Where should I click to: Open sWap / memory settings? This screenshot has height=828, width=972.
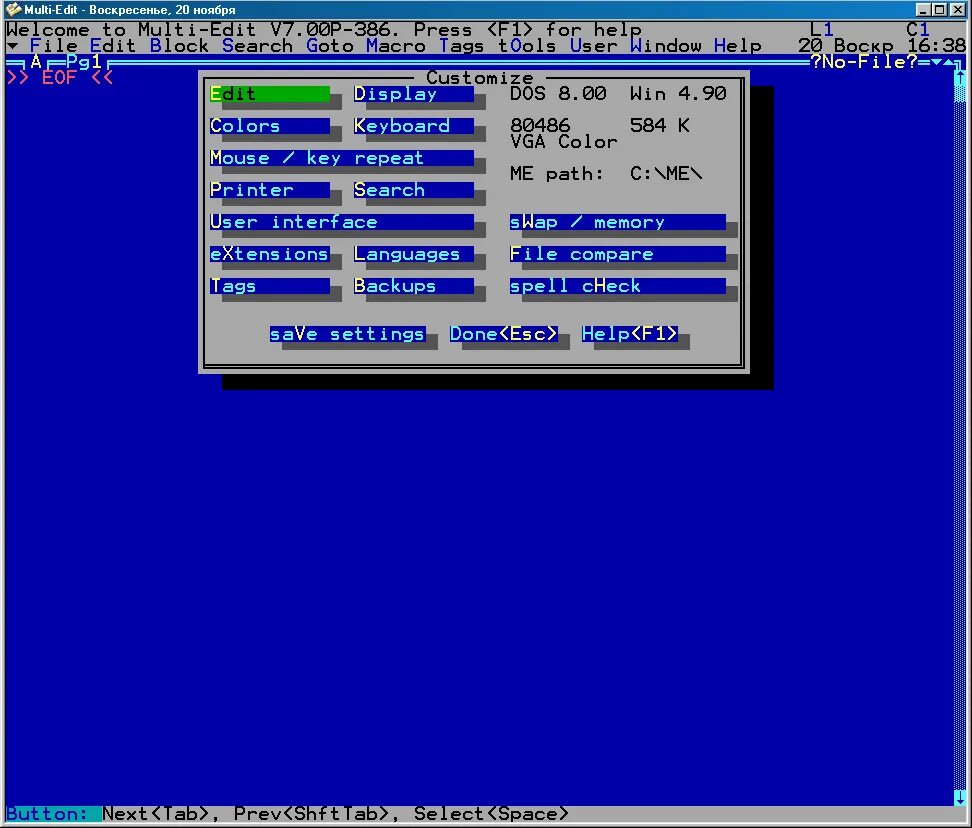pyautogui.click(x=617, y=222)
